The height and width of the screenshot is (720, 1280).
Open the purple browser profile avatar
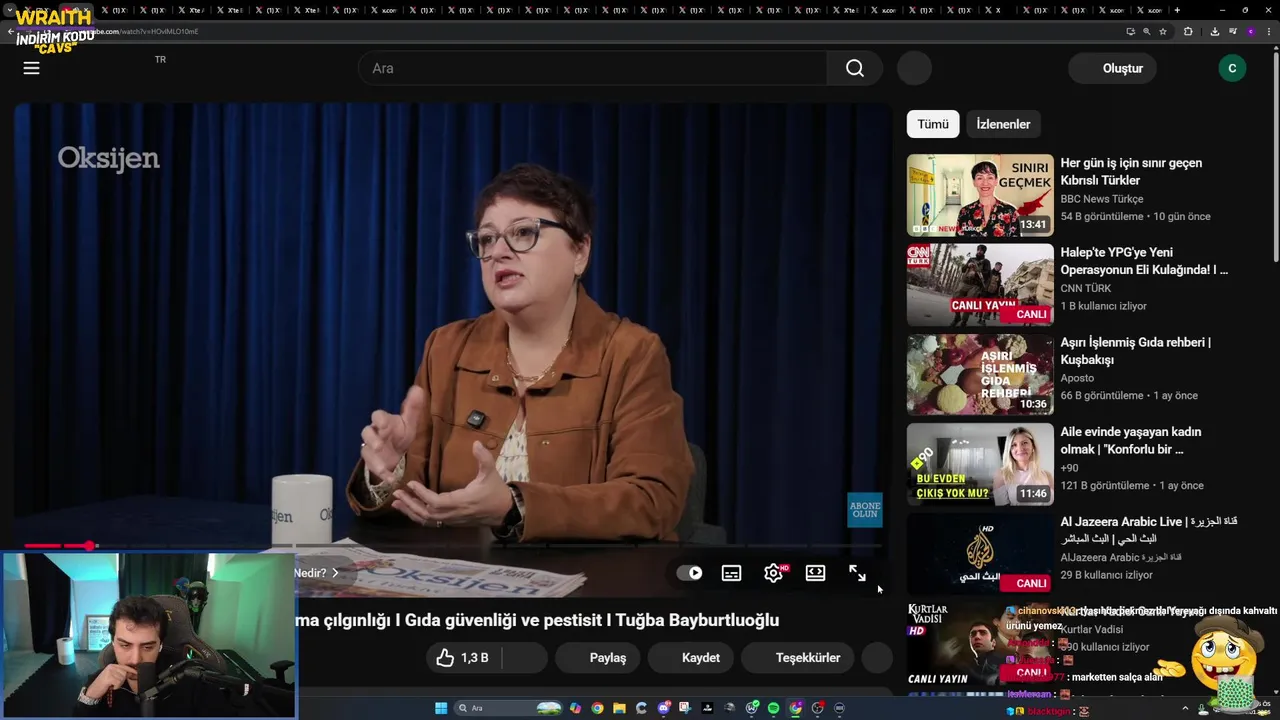pos(1250,31)
